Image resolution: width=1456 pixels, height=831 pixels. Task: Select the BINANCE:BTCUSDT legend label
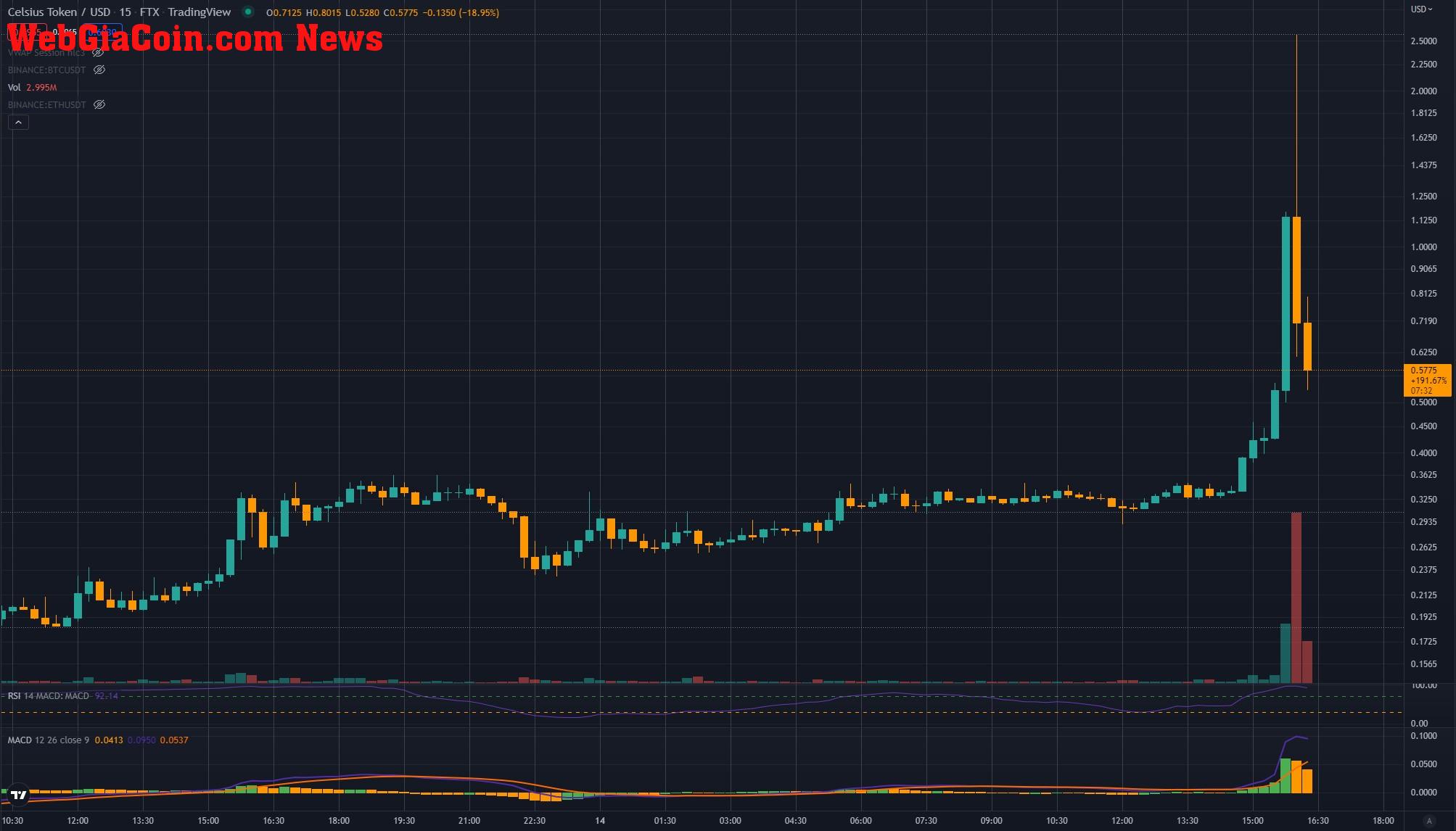(46, 70)
